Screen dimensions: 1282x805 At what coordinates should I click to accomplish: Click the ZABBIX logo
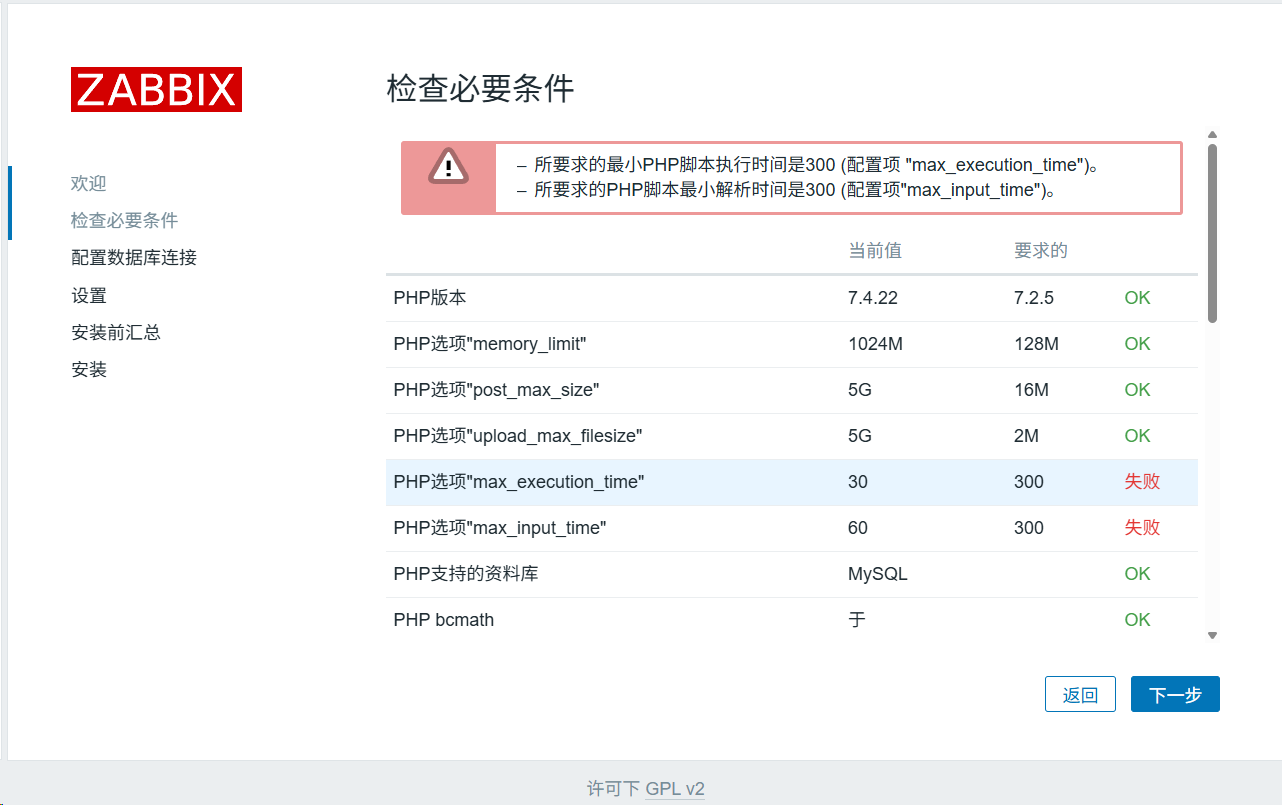[156, 90]
